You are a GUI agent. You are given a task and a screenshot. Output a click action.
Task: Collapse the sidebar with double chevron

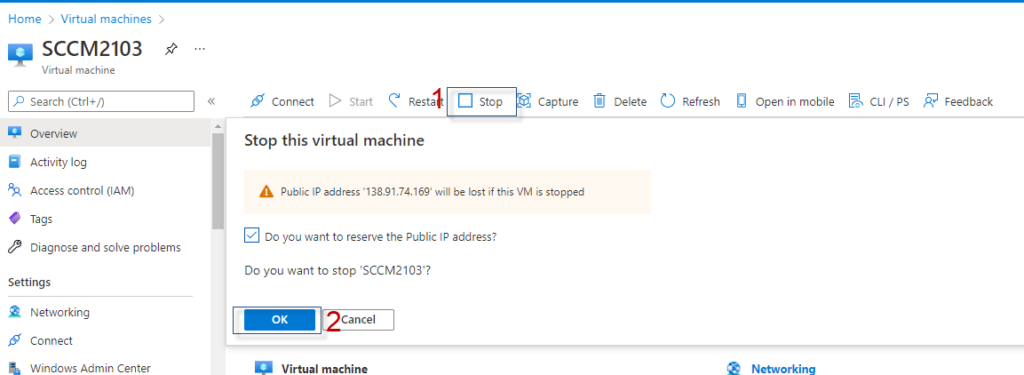tap(212, 101)
